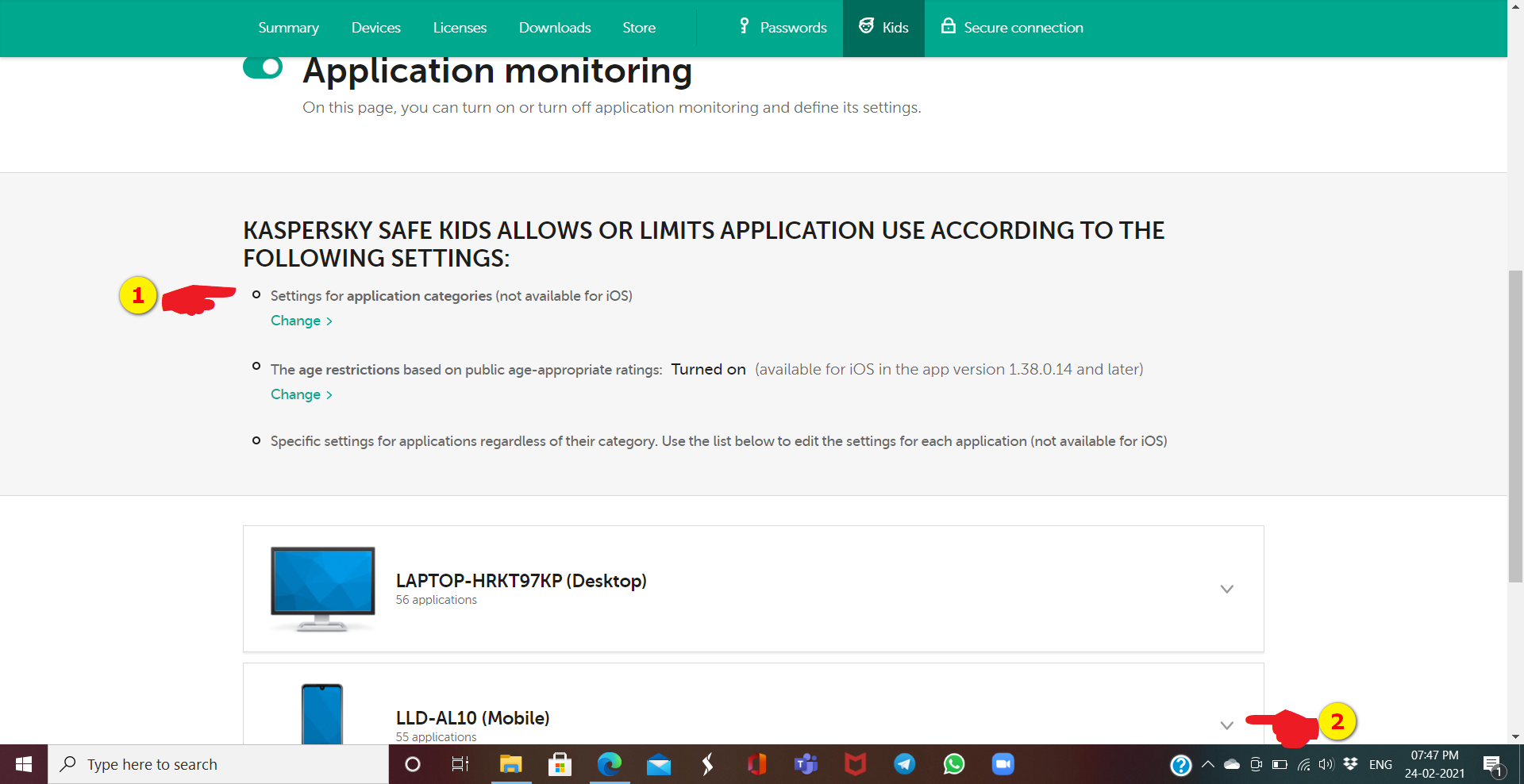
Task: Open the Mail app from the taskbar
Action: click(x=658, y=764)
